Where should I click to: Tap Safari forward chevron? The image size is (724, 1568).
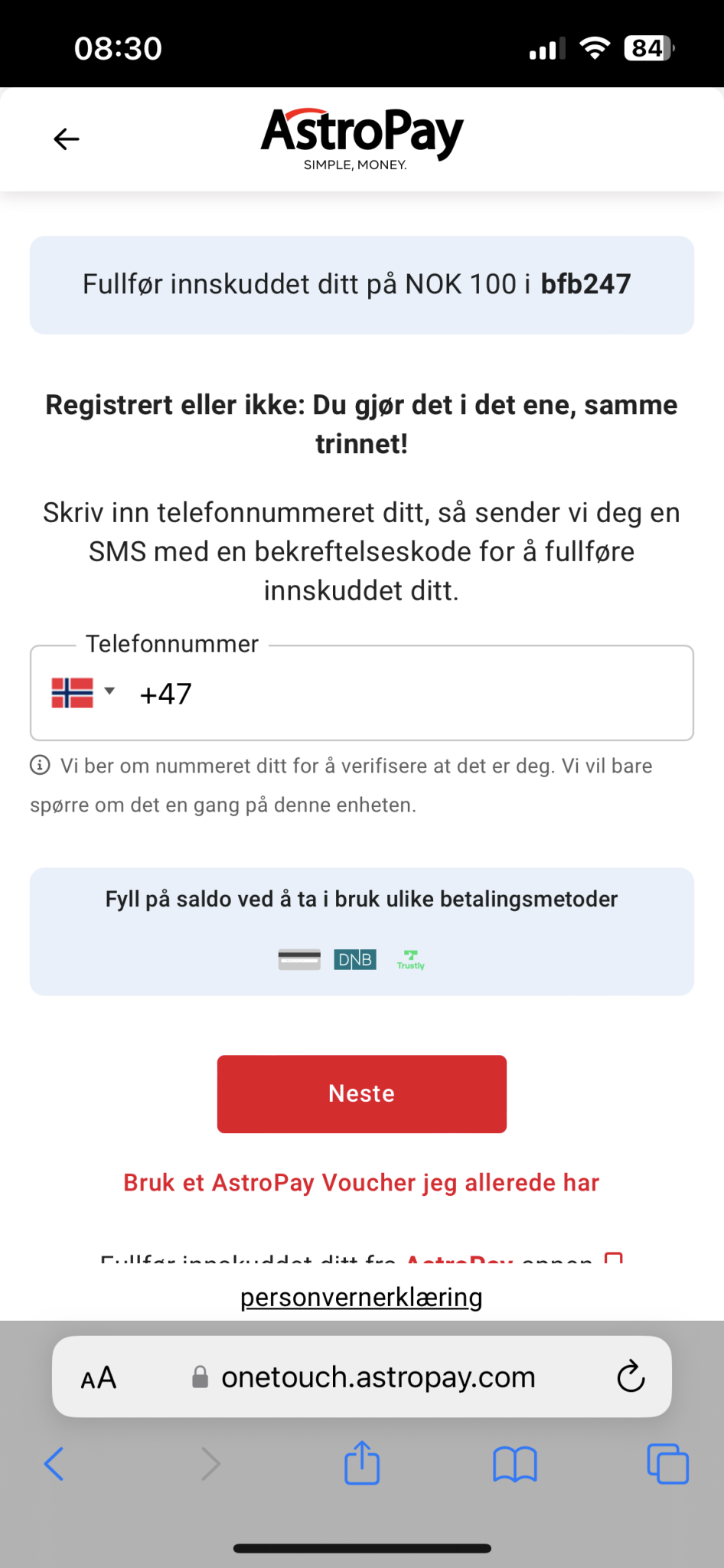pos(210,1464)
